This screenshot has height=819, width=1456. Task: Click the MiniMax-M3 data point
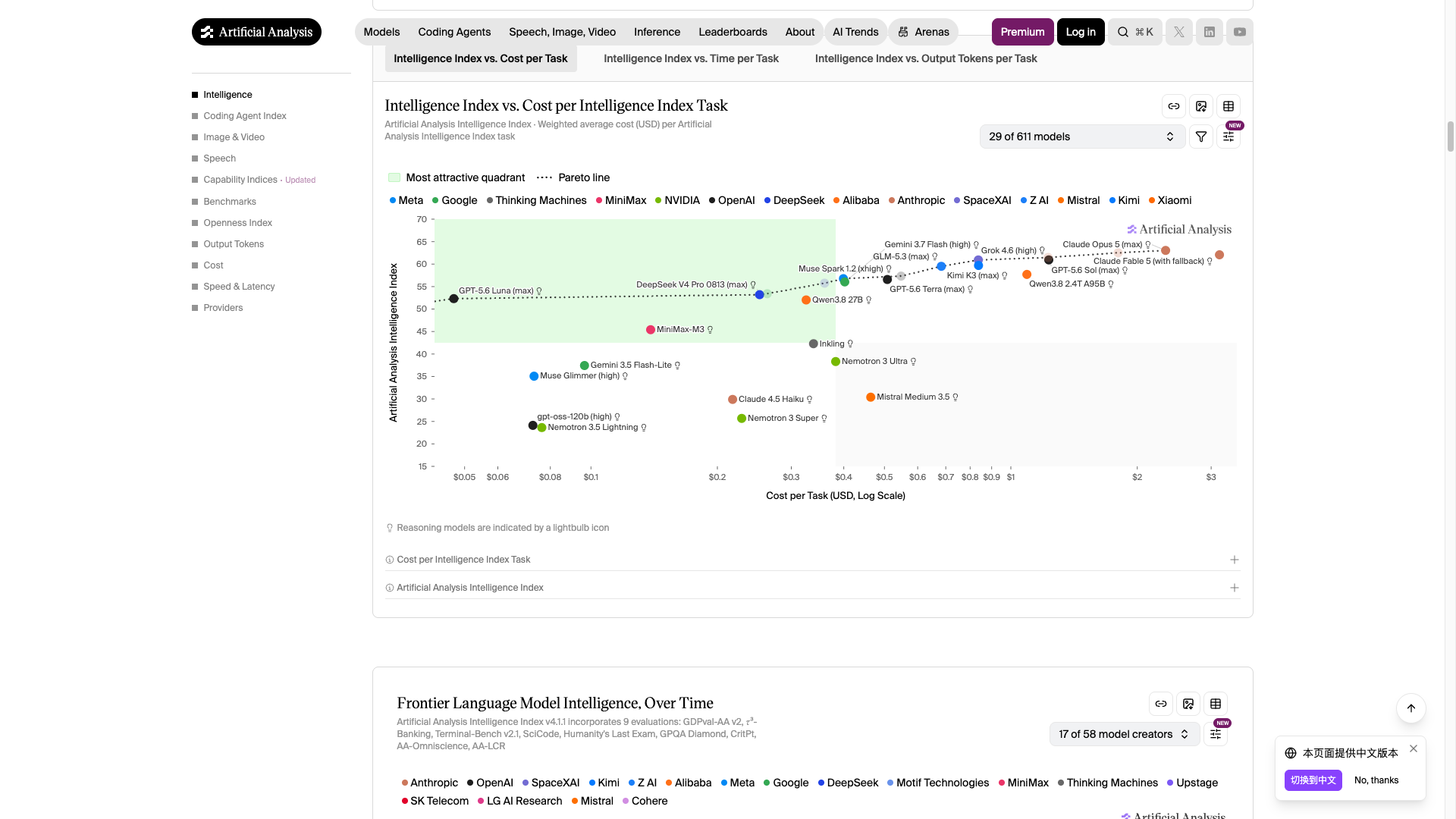pos(650,330)
